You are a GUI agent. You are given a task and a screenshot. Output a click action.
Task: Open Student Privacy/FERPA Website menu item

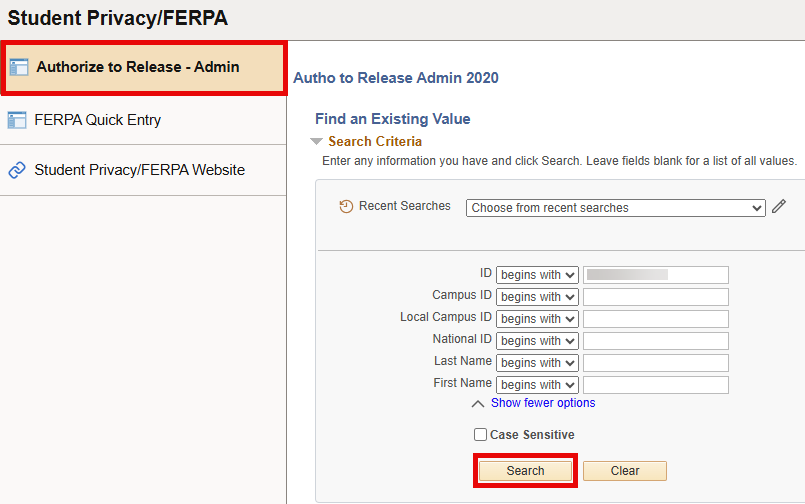click(x=139, y=170)
